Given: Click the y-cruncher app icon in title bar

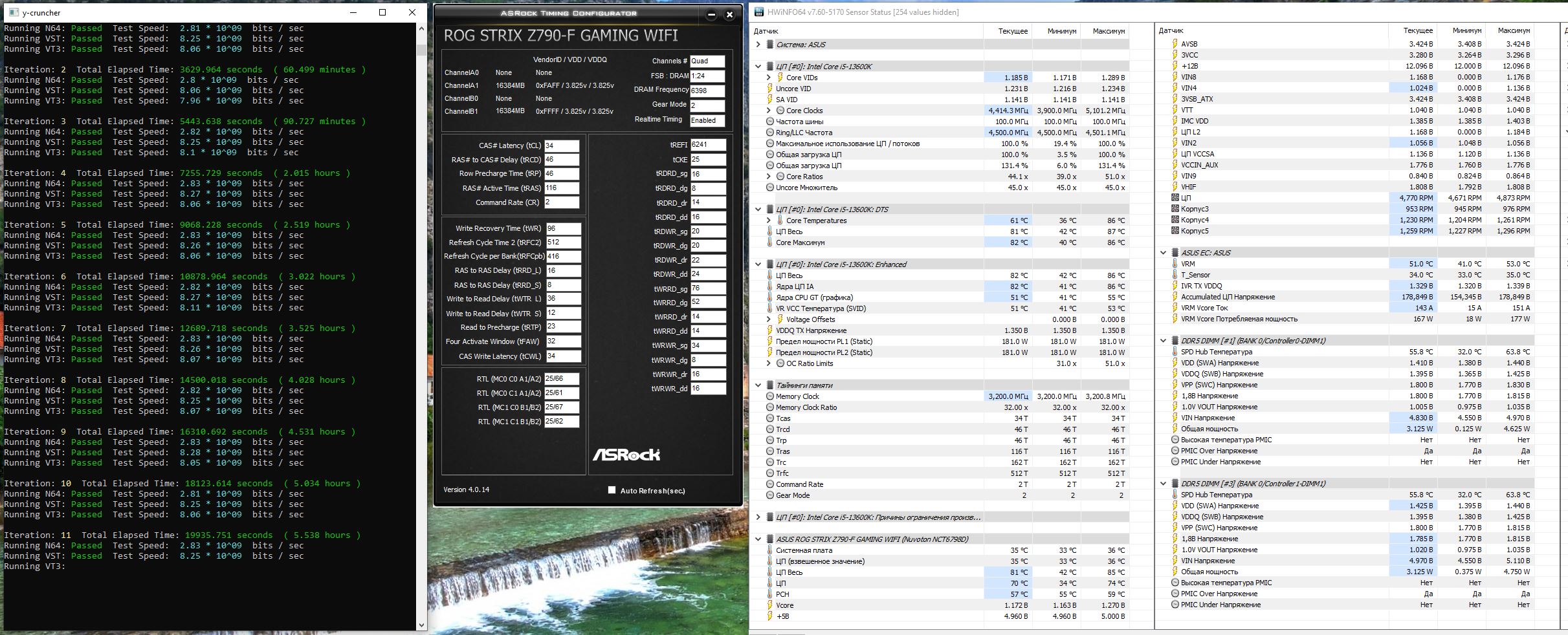Looking at the screenshot, I should 14,12.
